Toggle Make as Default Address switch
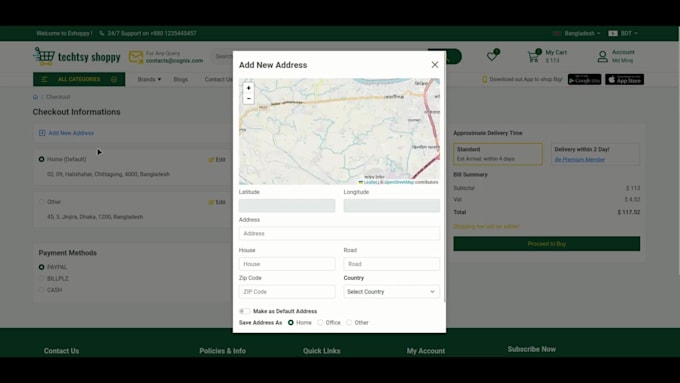680x383 pixels. pos(245,311)
